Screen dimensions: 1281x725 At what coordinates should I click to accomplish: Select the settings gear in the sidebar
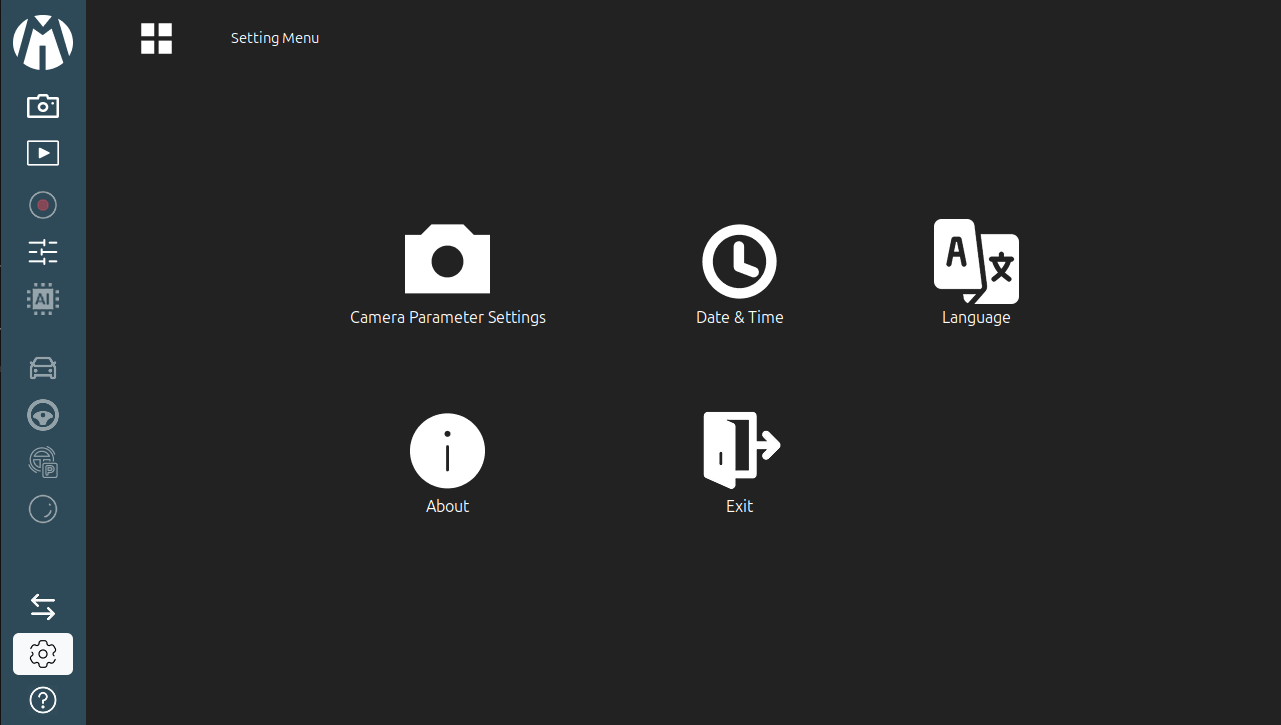click(x=43, y=654)
